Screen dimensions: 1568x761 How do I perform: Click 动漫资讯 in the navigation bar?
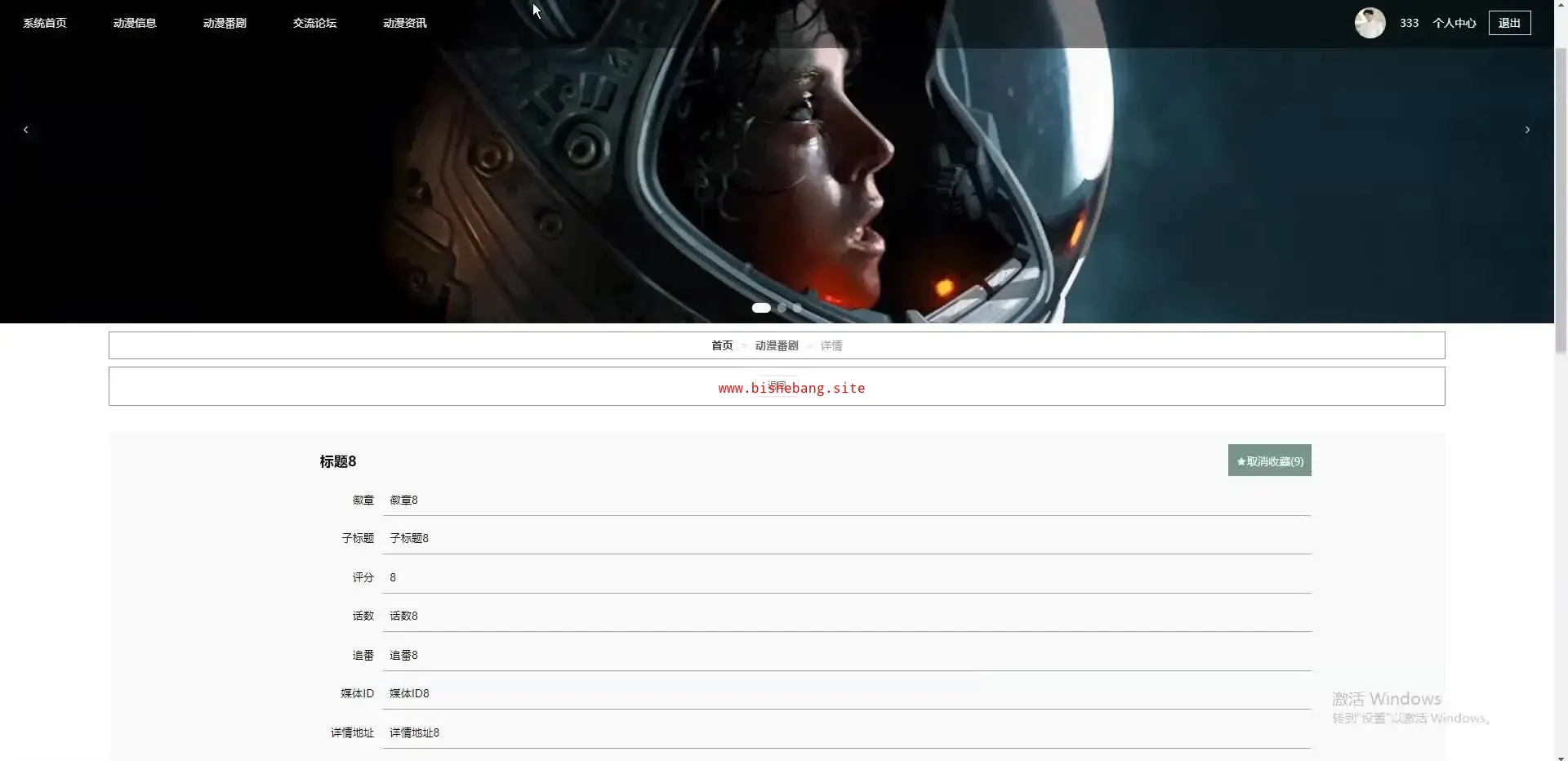405,23
